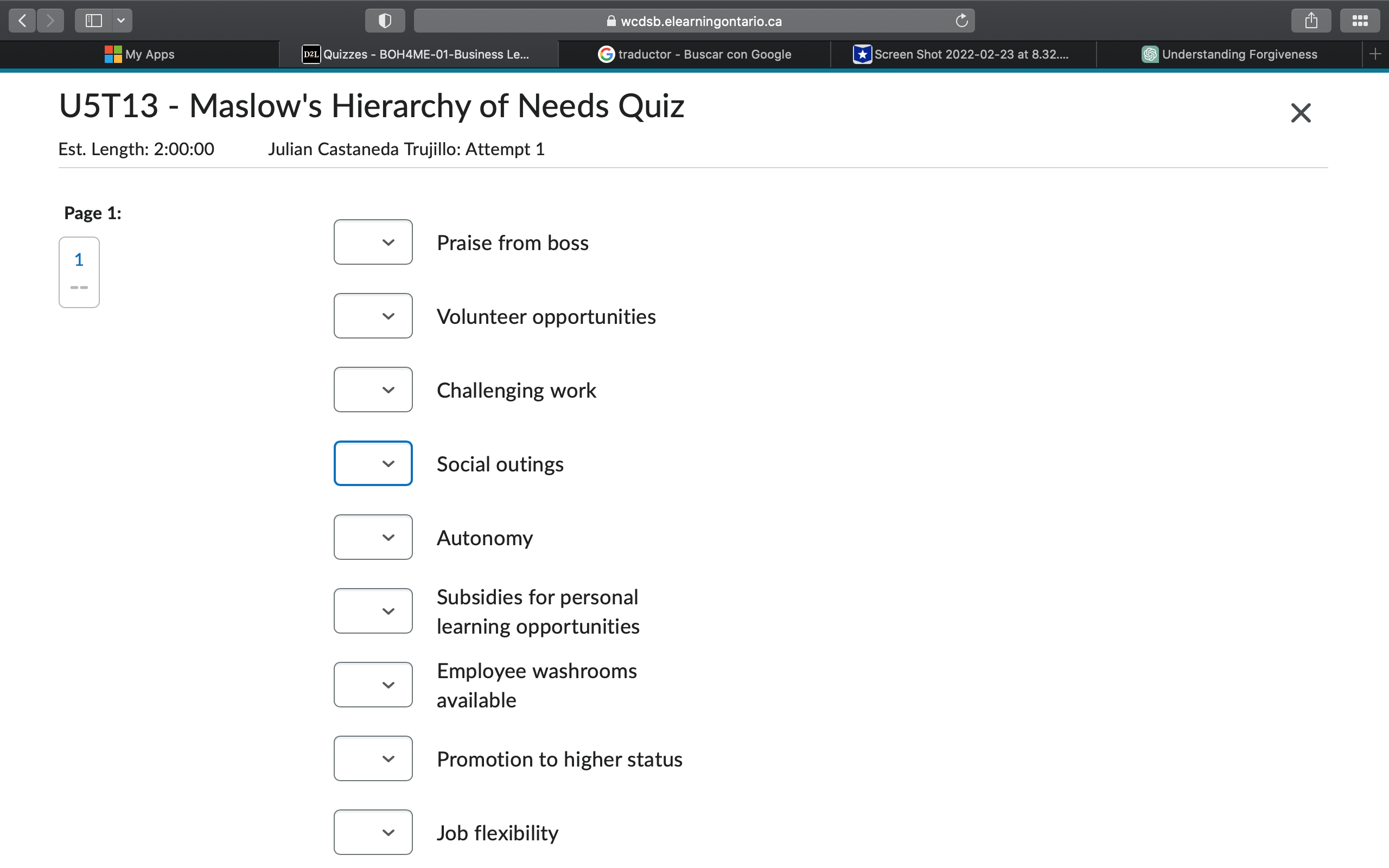Click the tab overview grid icon
Viewport: 1389px width, 868px height.
(1360, 20)
